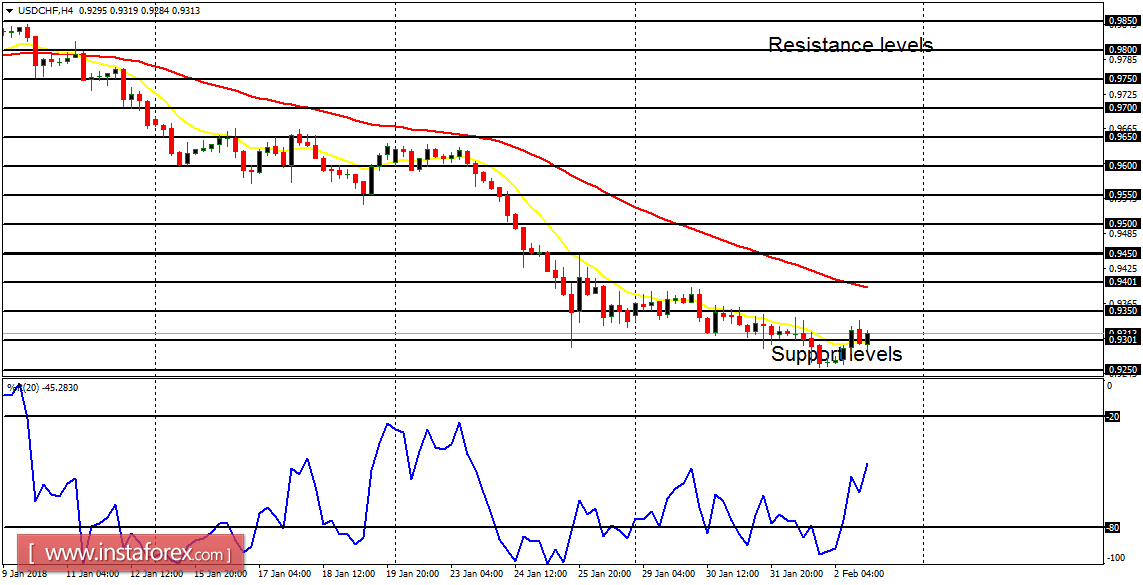Select the 0.9450 price level tag
The height and width of the screenshot is (585, 1143).
pos(1122,253)
